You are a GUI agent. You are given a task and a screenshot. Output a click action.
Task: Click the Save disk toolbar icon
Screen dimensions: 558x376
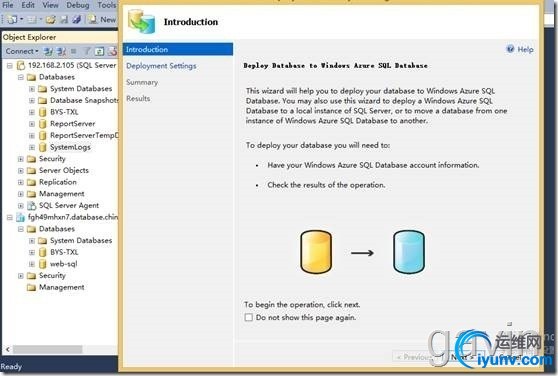64,20
